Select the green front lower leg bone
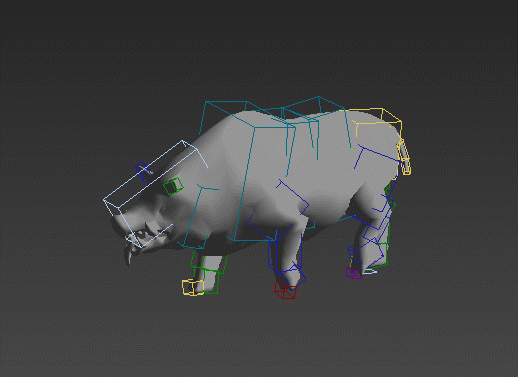518x377 pixels. click(x=209, y=273)
